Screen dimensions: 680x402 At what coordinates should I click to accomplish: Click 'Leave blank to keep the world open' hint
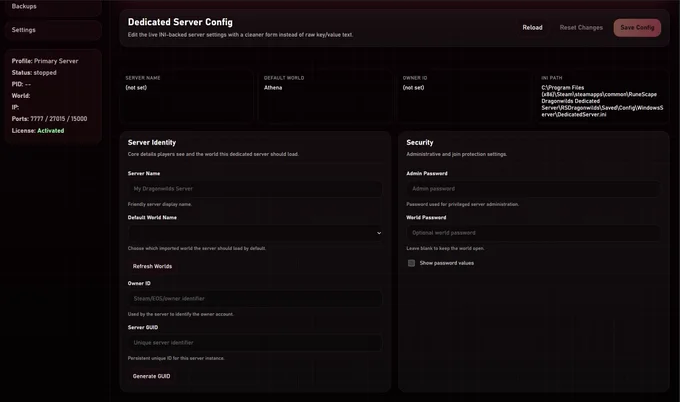click(x=445, y=248)
